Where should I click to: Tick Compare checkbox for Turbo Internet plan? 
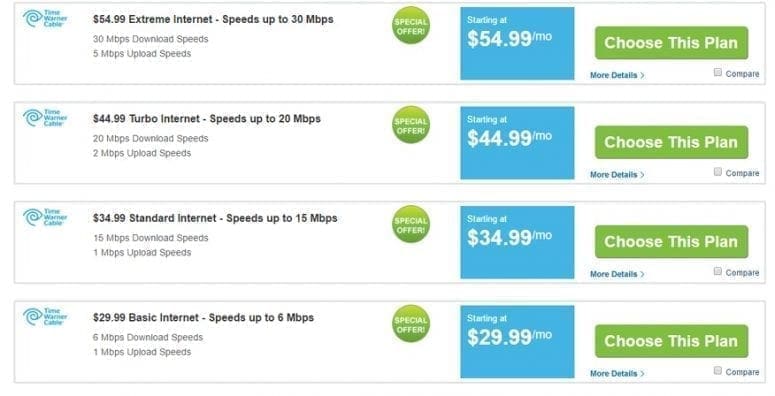coord(718,172)
